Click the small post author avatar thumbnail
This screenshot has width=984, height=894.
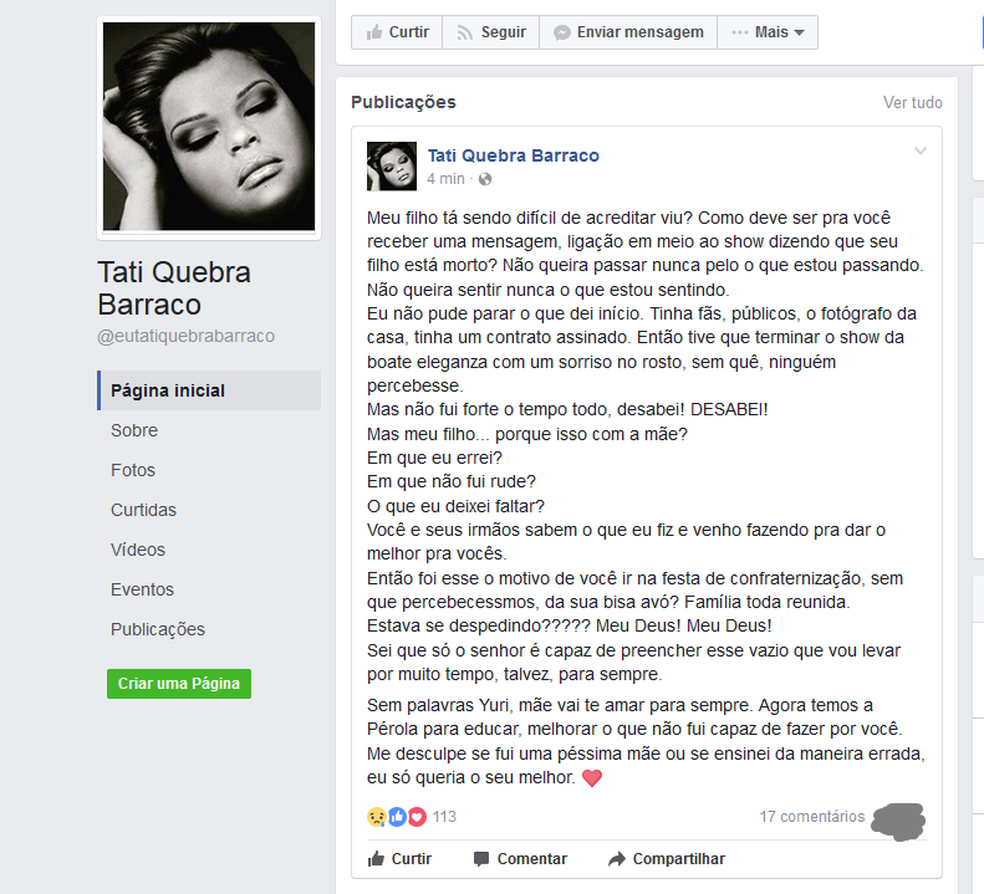[392, 166]
